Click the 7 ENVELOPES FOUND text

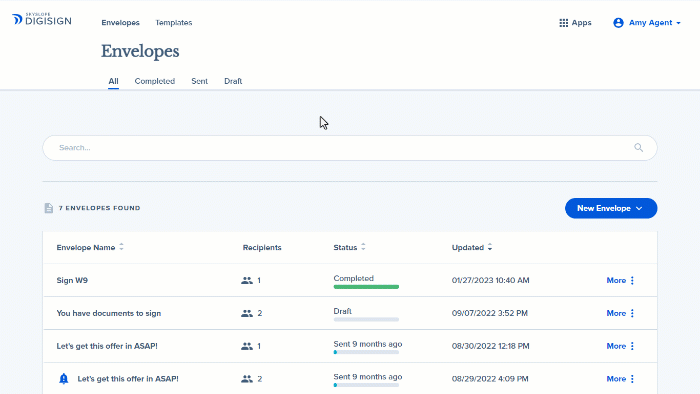point(100,208)
